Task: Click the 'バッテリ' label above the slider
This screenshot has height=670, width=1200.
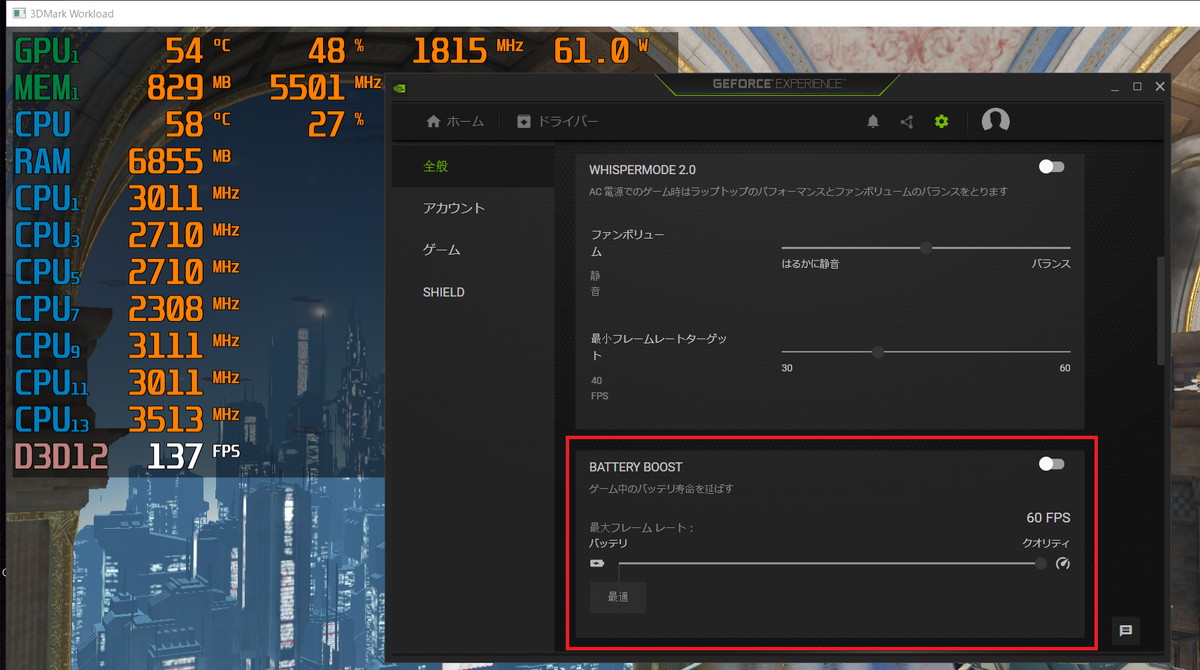Action: [609, 543]
